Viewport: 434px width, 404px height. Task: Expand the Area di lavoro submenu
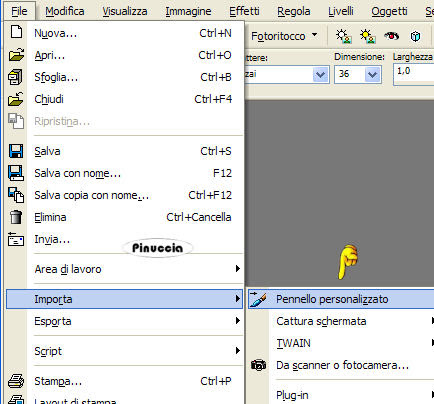pyautogui.click(x=124, y=269)
